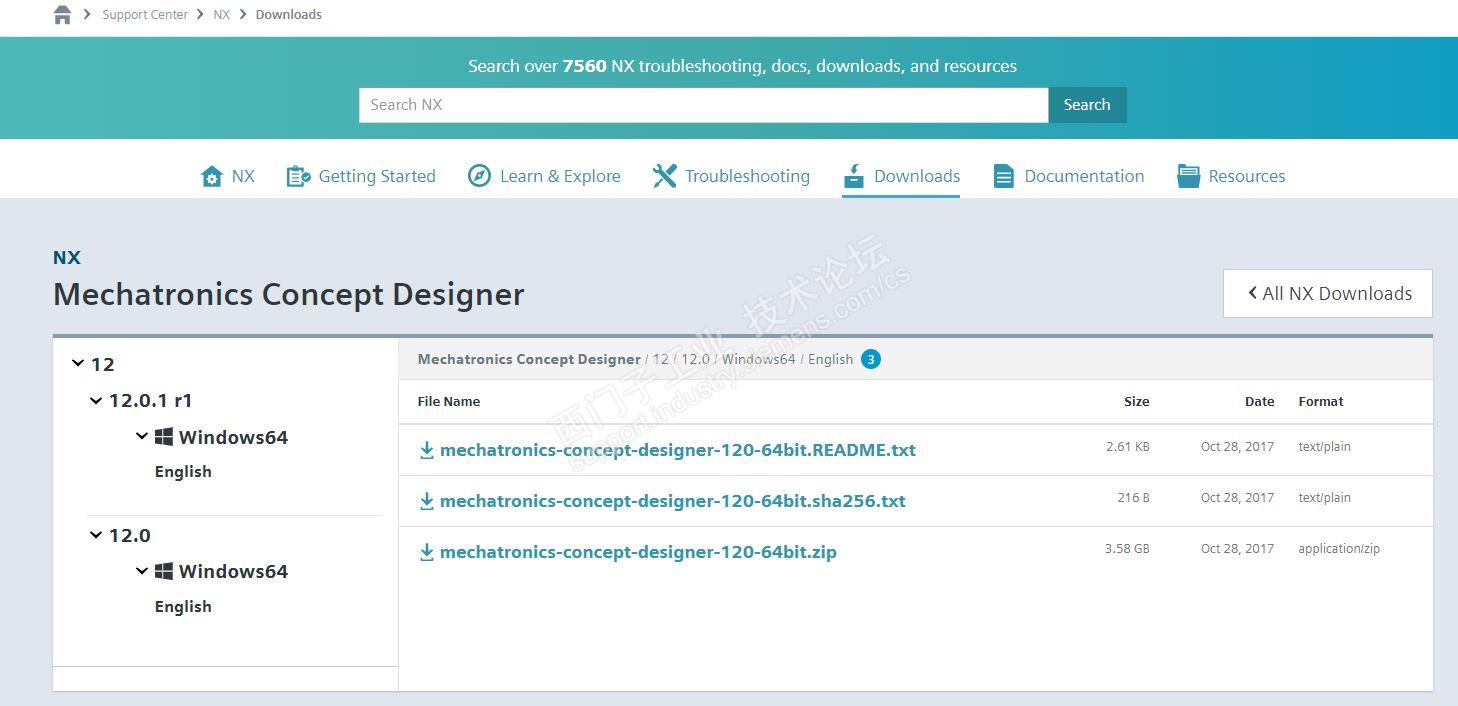Download mechatronics-concept-designer-120-64bit.README.txt
Screen dimensions: 1458x706
tap(678, 450)
